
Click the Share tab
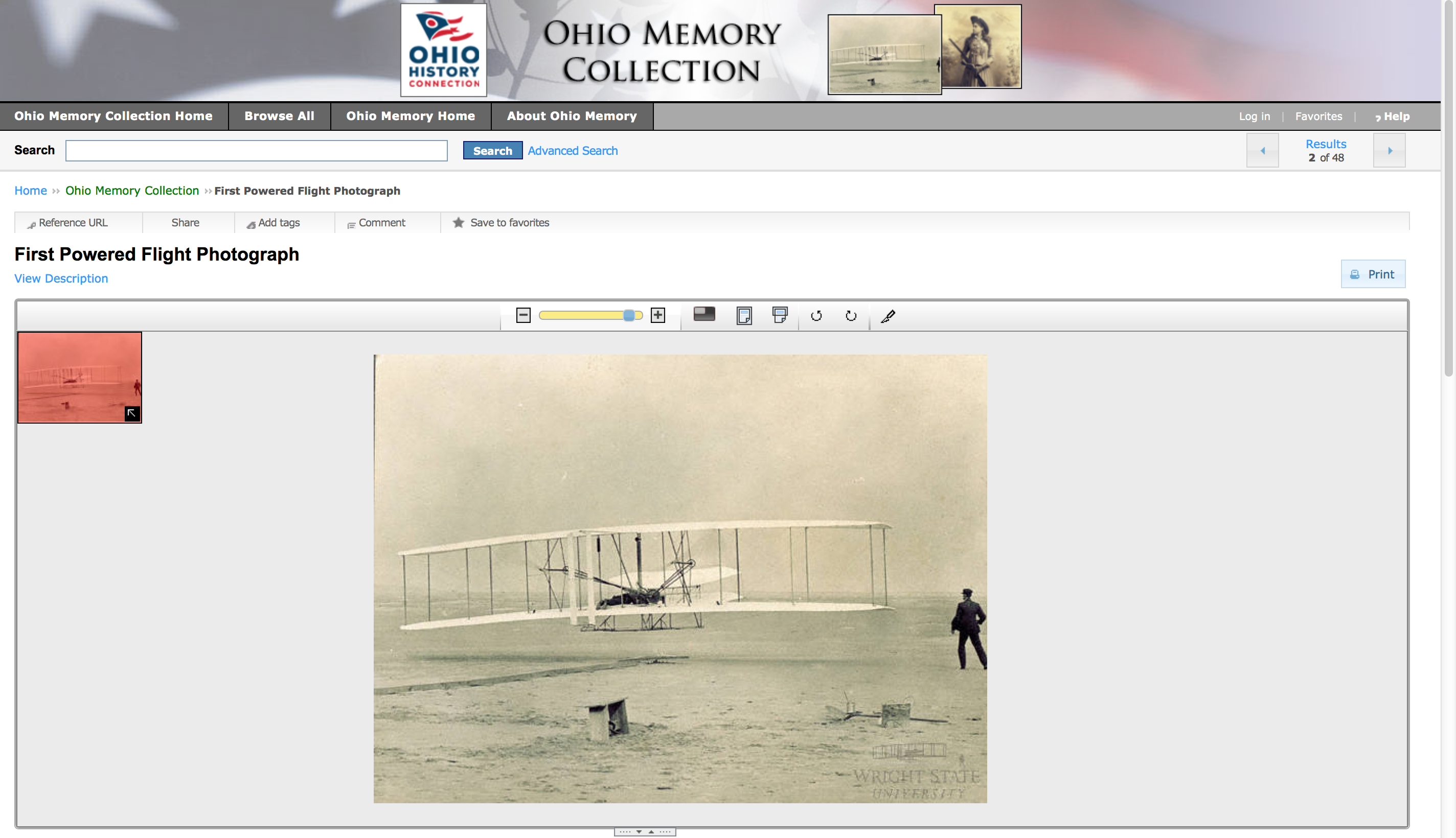click(186, 223)
